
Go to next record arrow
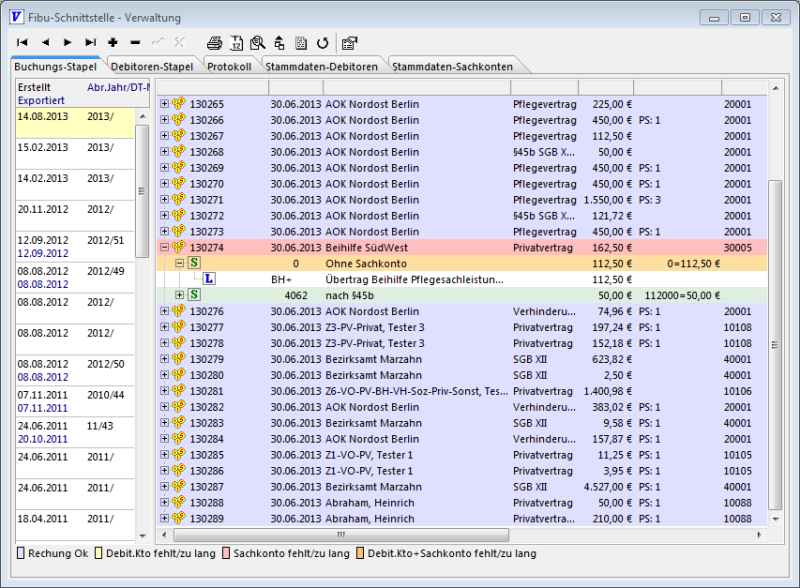click(68, 43)
